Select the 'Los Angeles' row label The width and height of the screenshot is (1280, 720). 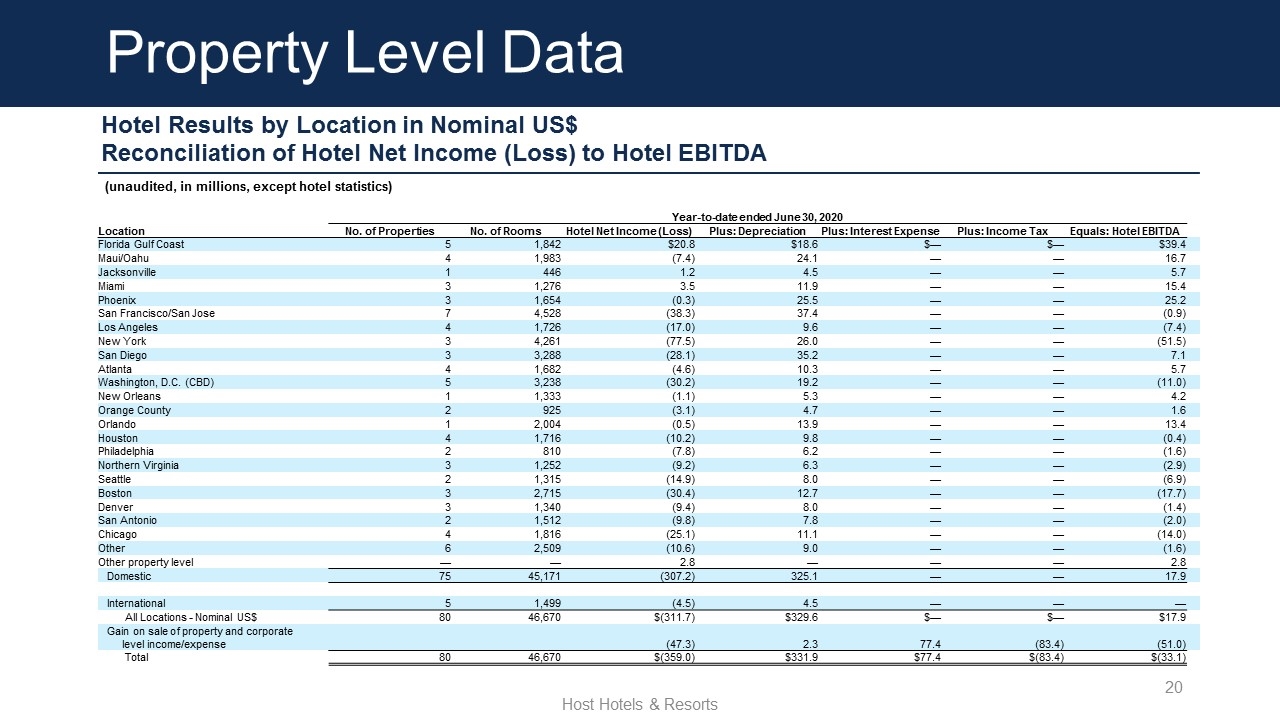point(128,327)
